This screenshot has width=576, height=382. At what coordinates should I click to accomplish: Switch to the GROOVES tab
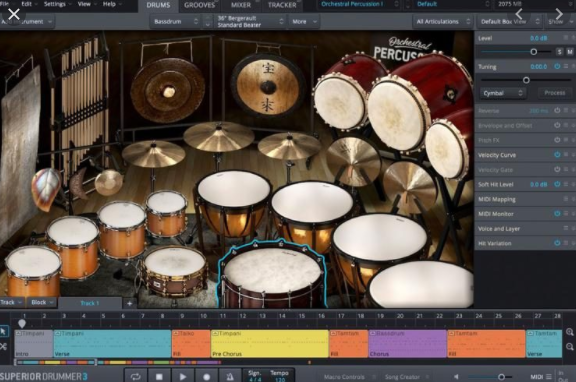199,5
